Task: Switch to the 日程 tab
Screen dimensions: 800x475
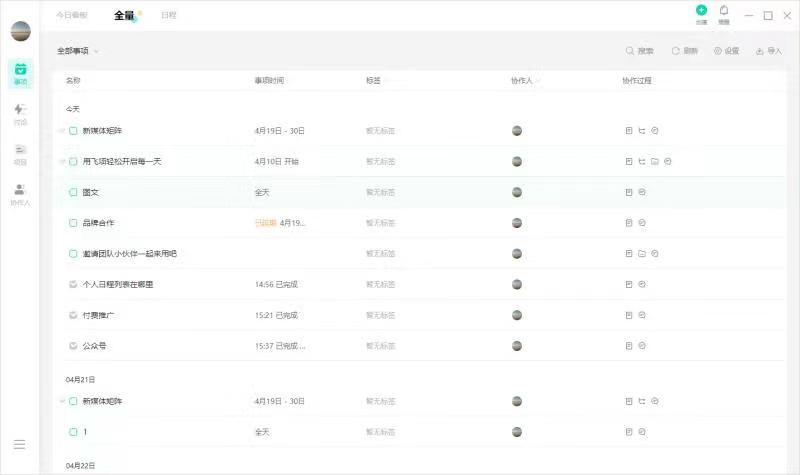Action: (168, 15)
